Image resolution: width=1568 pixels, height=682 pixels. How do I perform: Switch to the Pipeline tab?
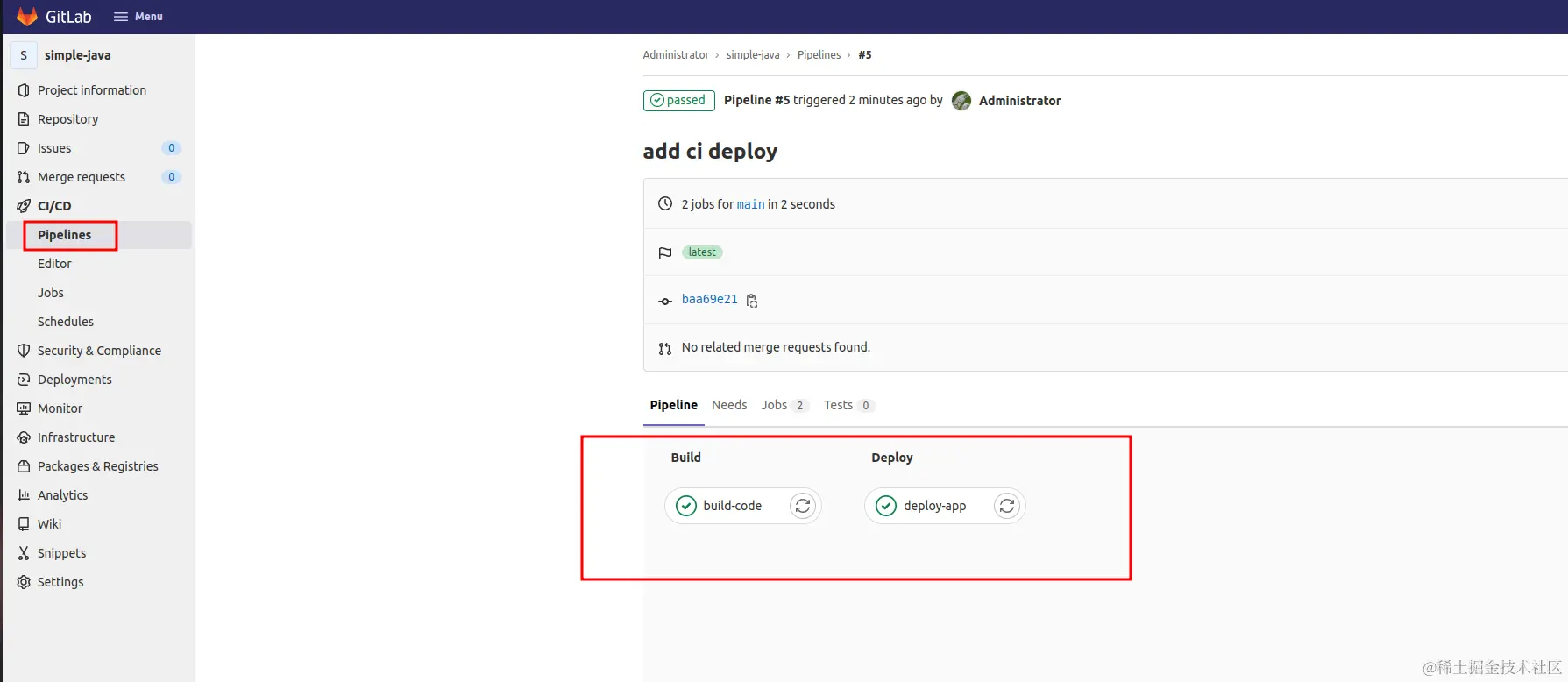pos(674,405)
